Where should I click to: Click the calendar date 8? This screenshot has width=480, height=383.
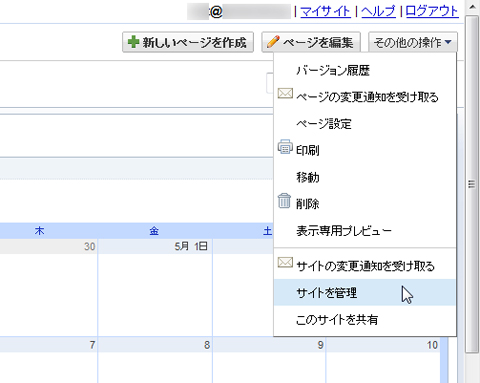coord(207,345)
